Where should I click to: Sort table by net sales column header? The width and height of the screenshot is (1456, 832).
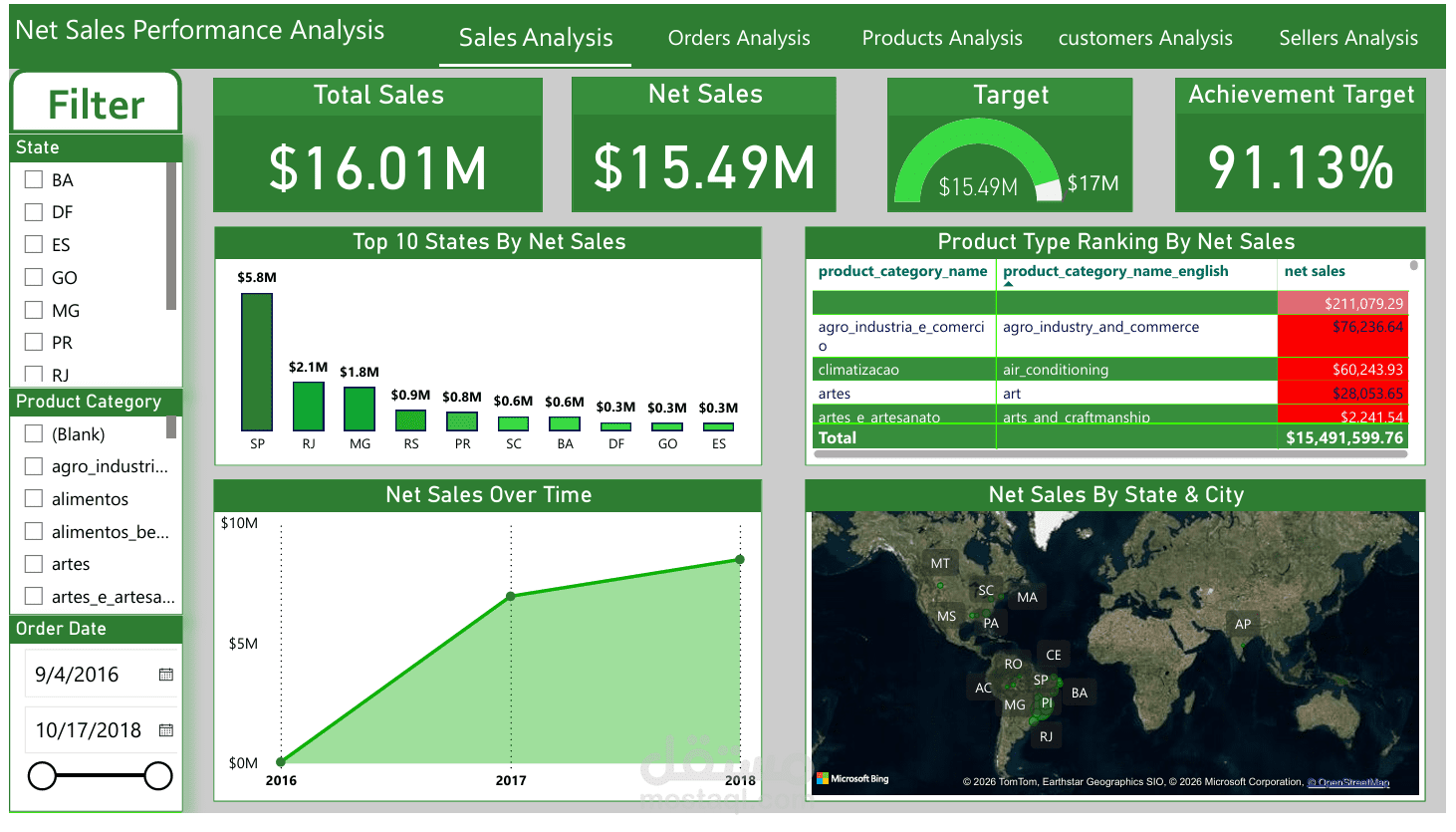[1315, 271]
